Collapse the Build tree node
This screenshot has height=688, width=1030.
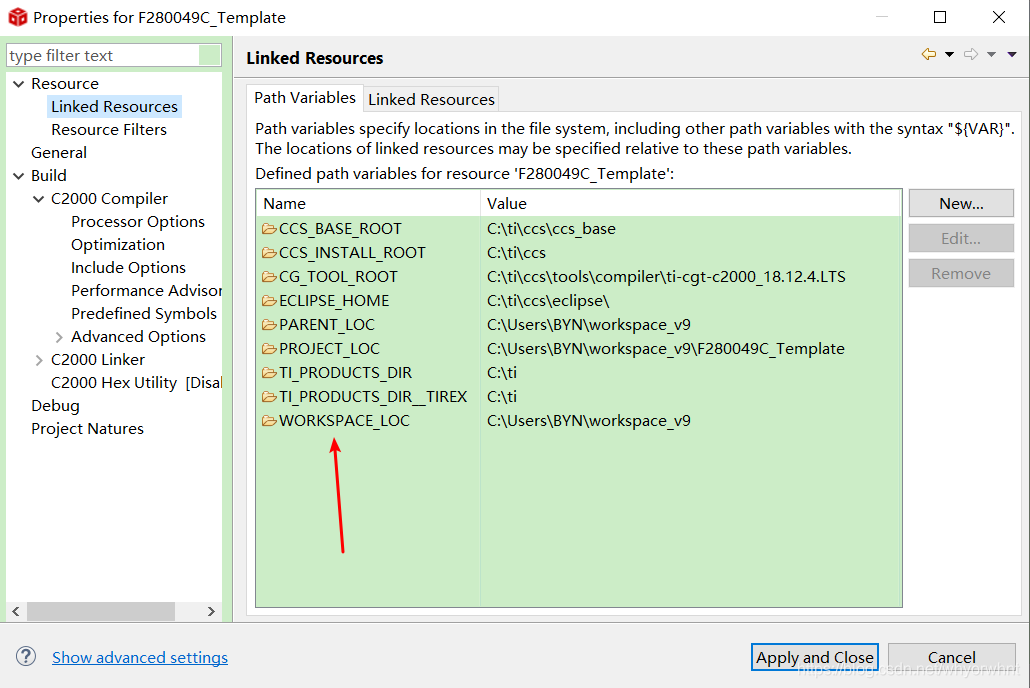(19, 175)
